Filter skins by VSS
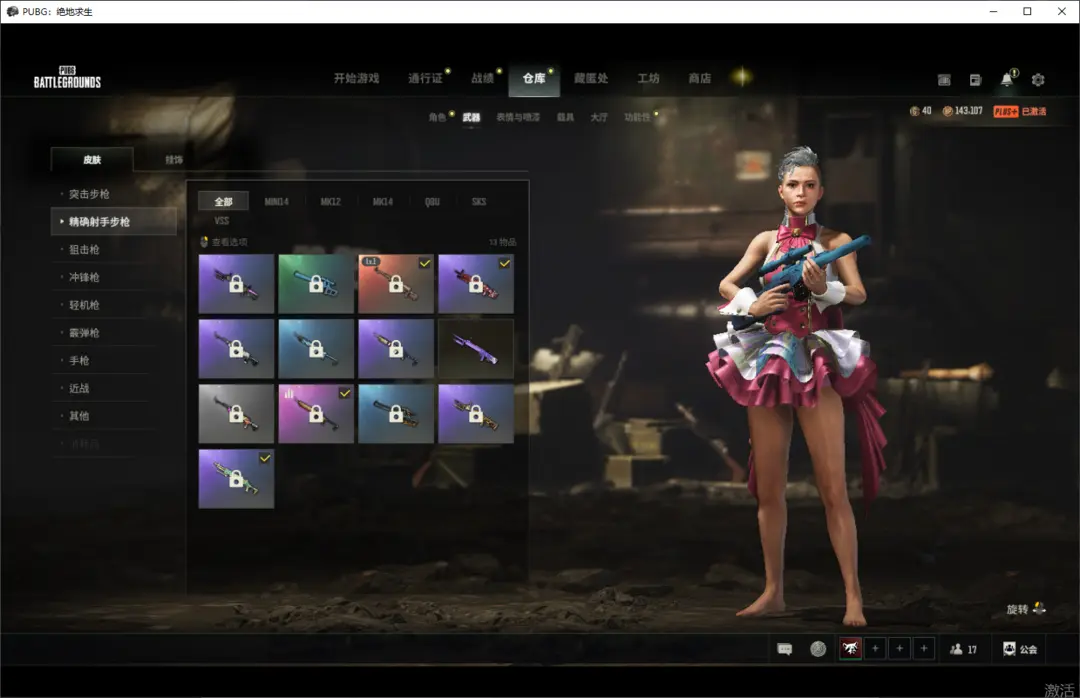This screenshot has width=1080, height=698. coord(222,221)
